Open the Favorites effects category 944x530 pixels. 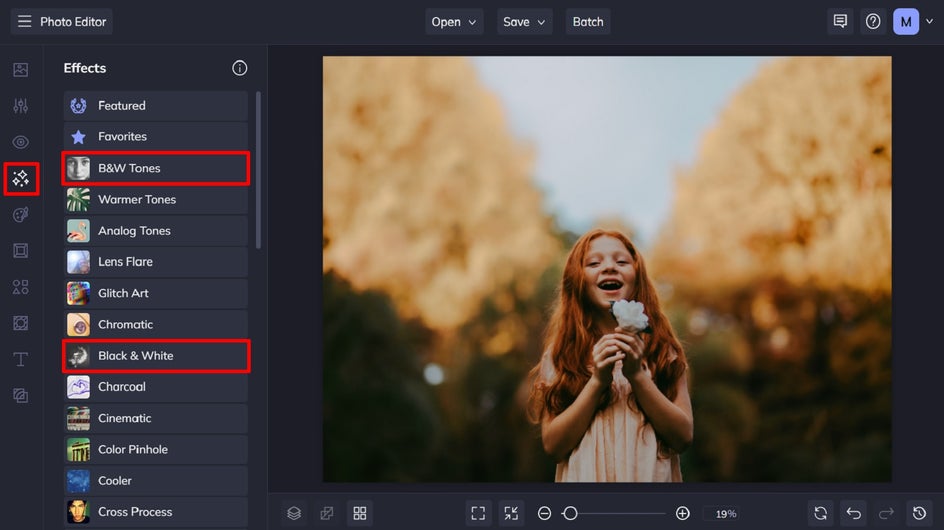pyautogui.click(x=155, y=137)
